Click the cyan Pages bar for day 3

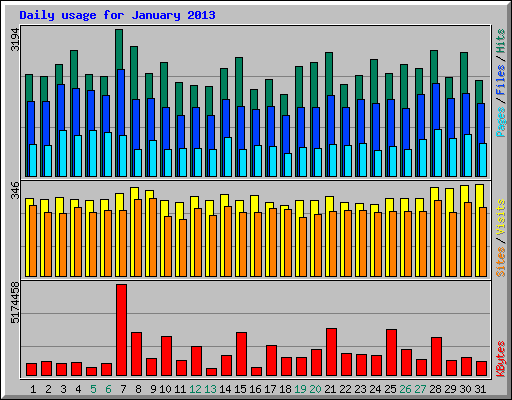click(63, 153)
